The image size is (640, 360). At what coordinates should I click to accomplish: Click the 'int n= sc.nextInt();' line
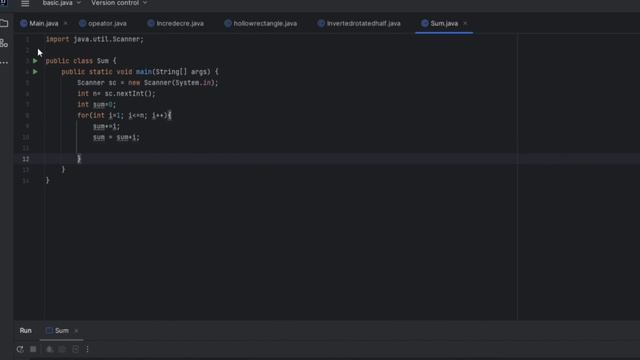click(116, 93)
